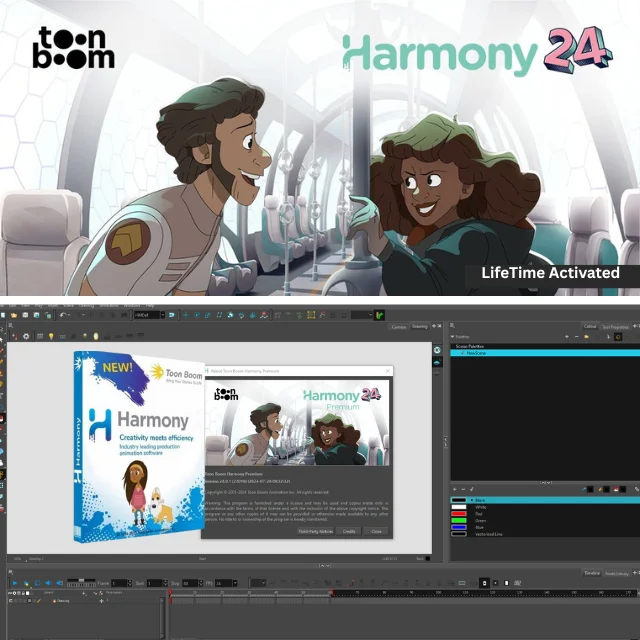640x640 pixels.
Task: Switch to the Camera tab
Action: point(398,327)
